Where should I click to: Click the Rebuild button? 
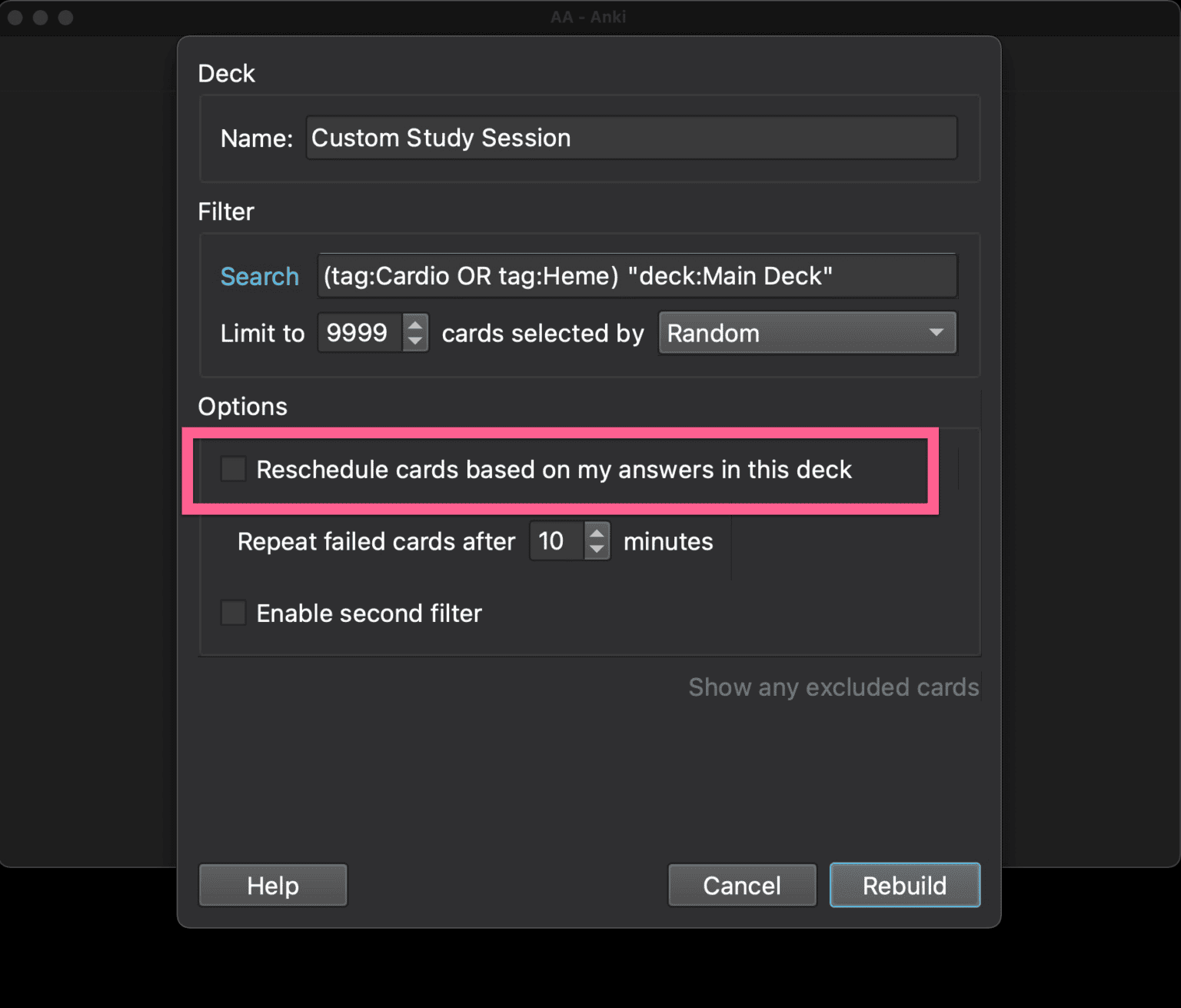click(x=905, y=885)
